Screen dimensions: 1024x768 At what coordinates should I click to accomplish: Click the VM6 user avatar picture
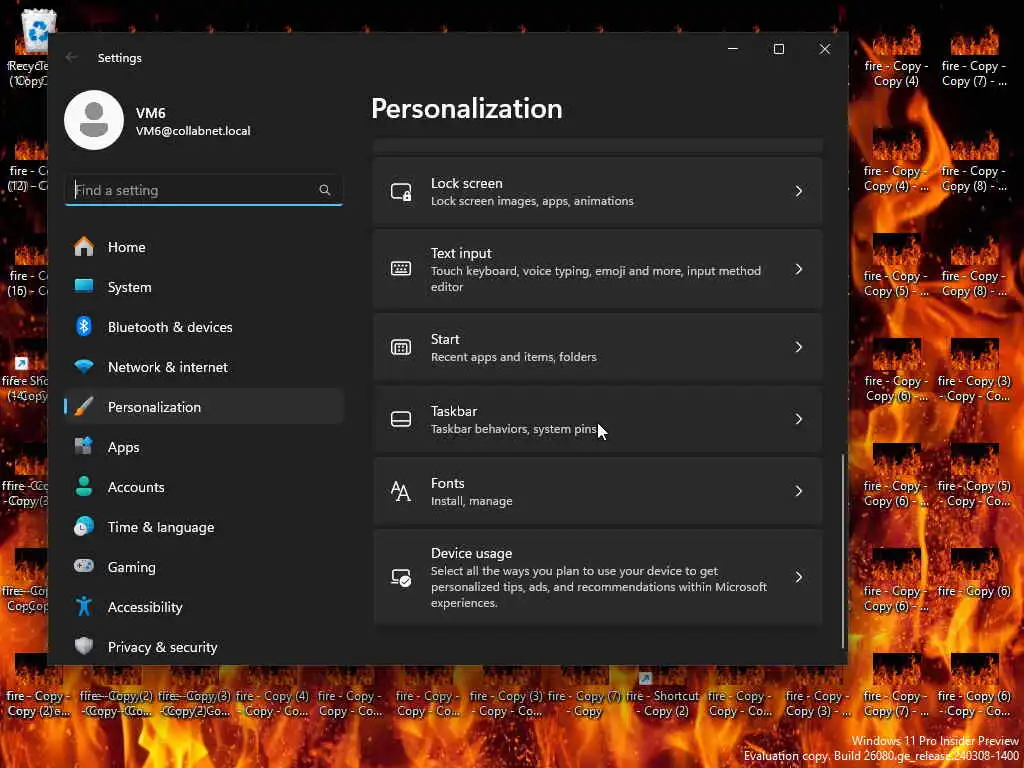(94, 120)
